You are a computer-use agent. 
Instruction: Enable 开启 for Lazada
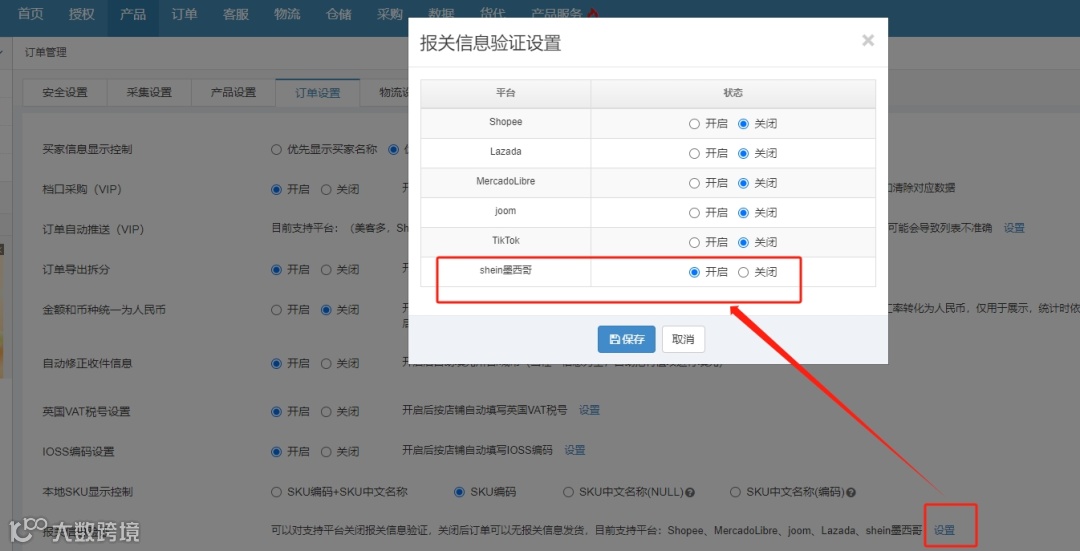click(694, 154)
